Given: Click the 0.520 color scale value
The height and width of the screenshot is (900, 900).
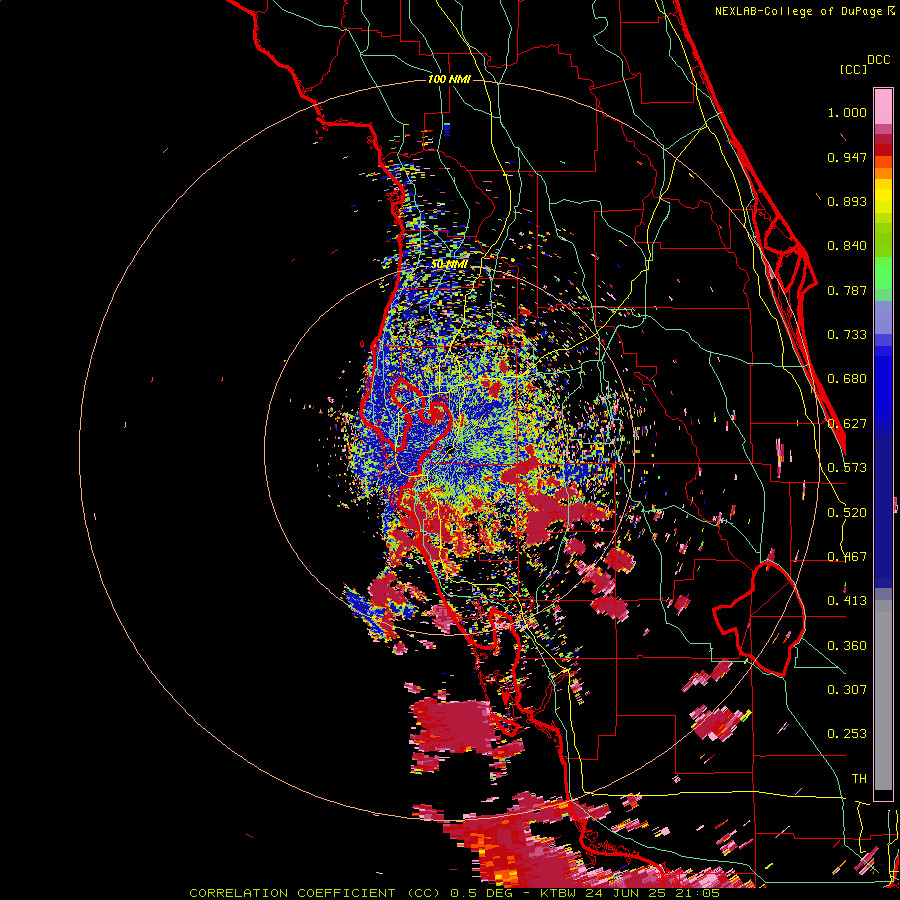Looking at the screenshot, I should coord(847,513).
